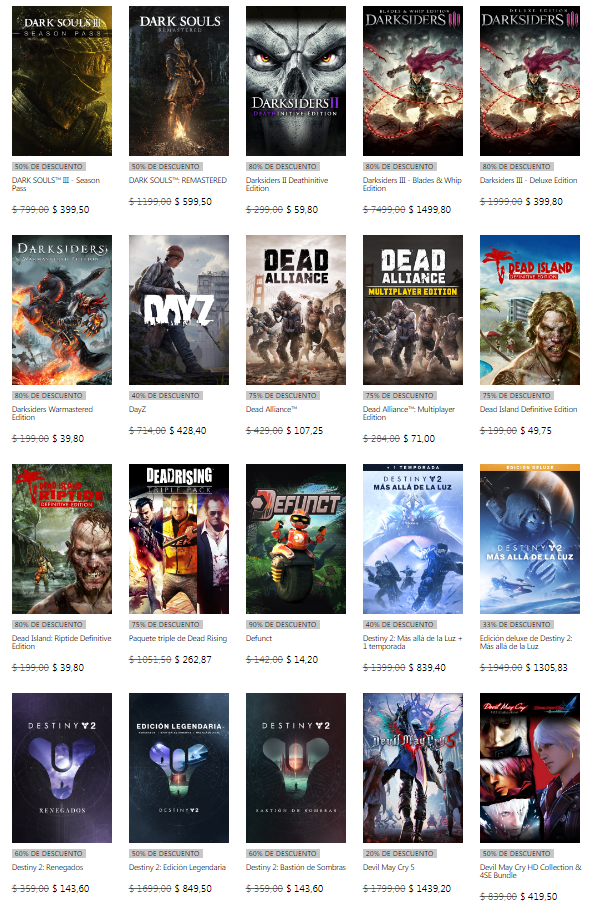This screenshot has height=917, width=603.
Task: Open the Paquete triple de Dead Rising link
Action: tap(178, 638)
